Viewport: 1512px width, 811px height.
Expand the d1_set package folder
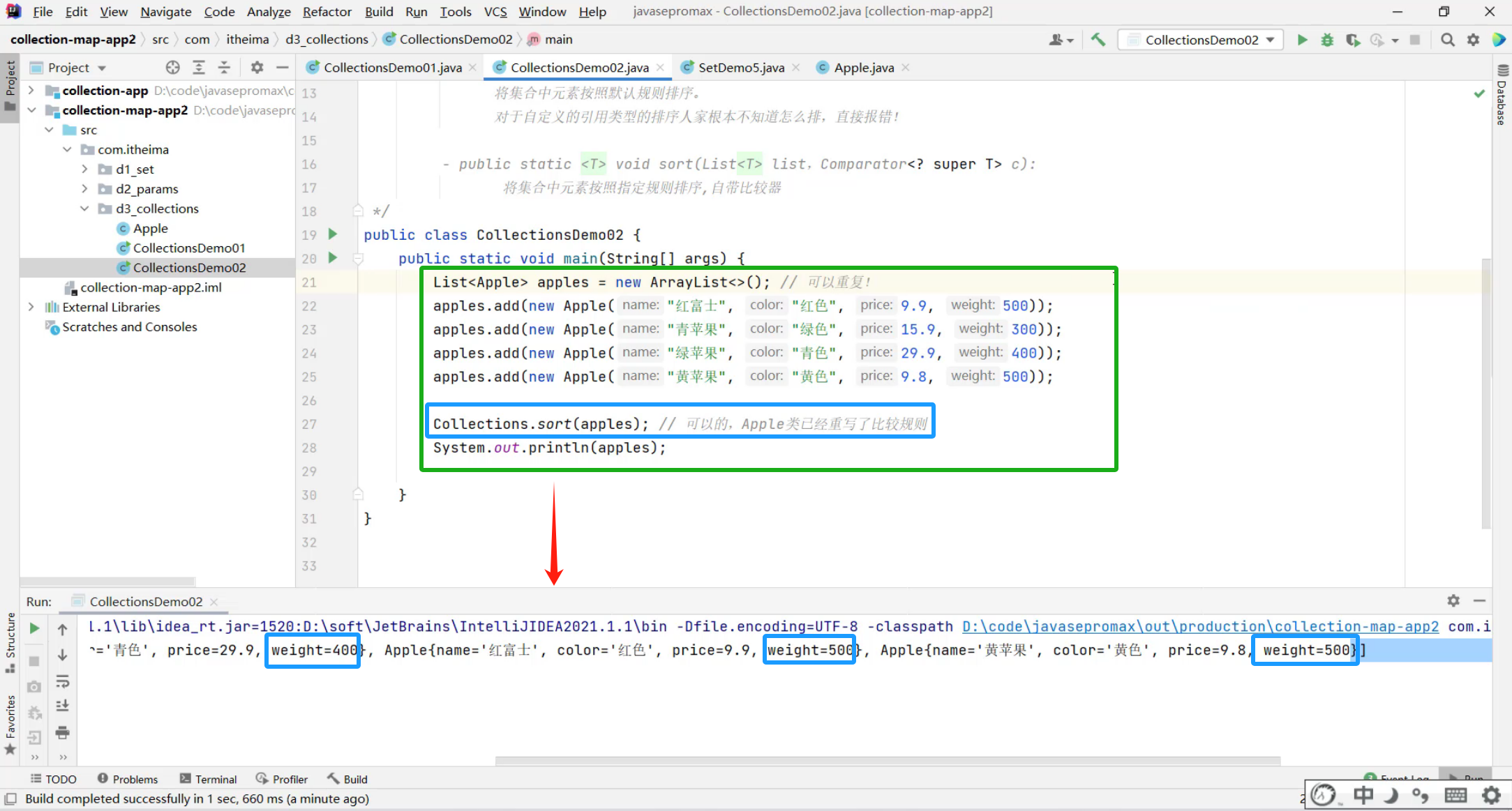pyautogui.click(x=84, y=169)
